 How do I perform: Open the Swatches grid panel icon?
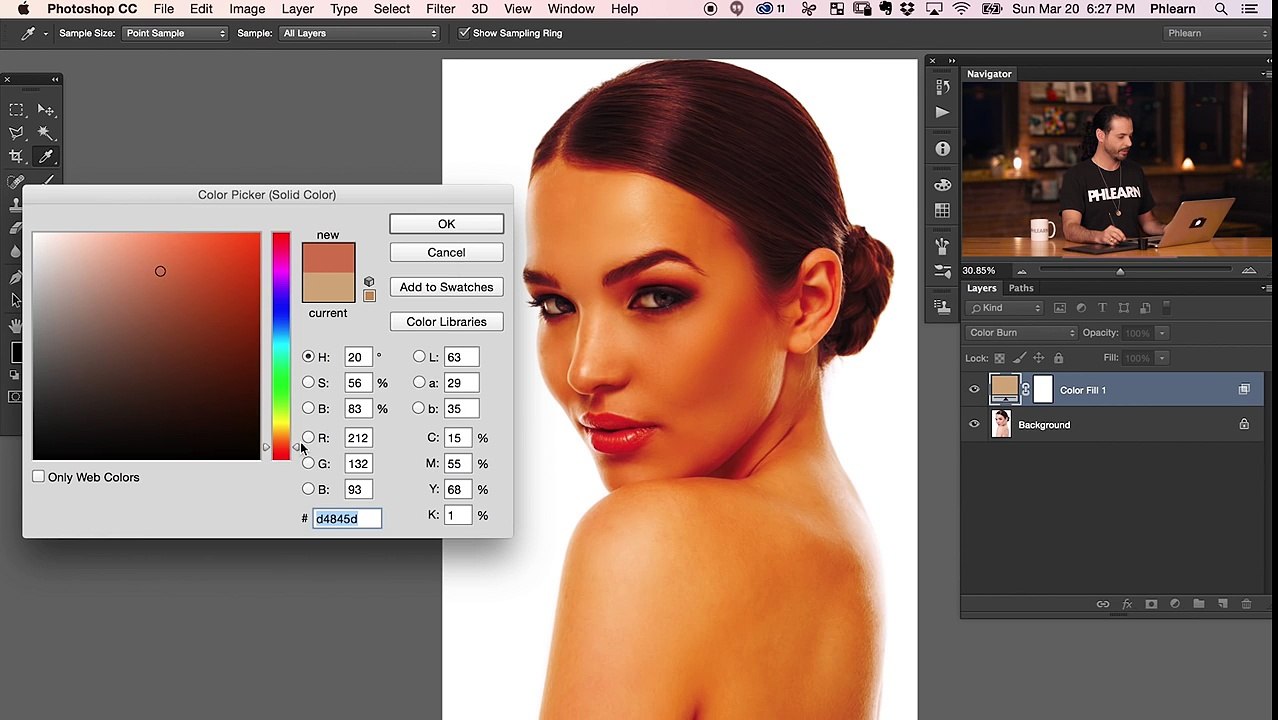point(942,210)
